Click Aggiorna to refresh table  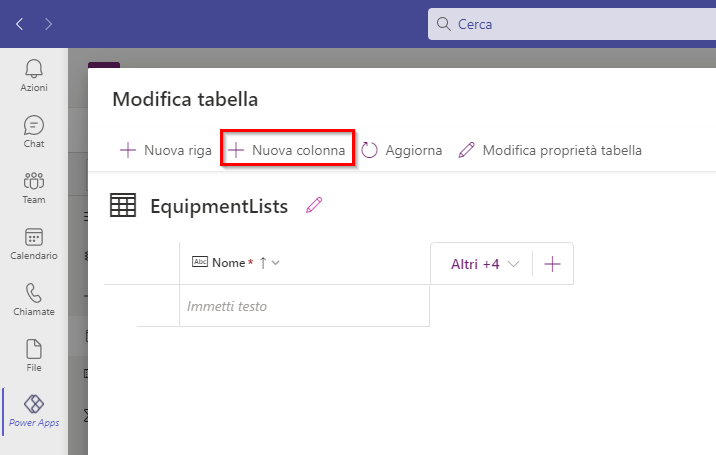402,150
